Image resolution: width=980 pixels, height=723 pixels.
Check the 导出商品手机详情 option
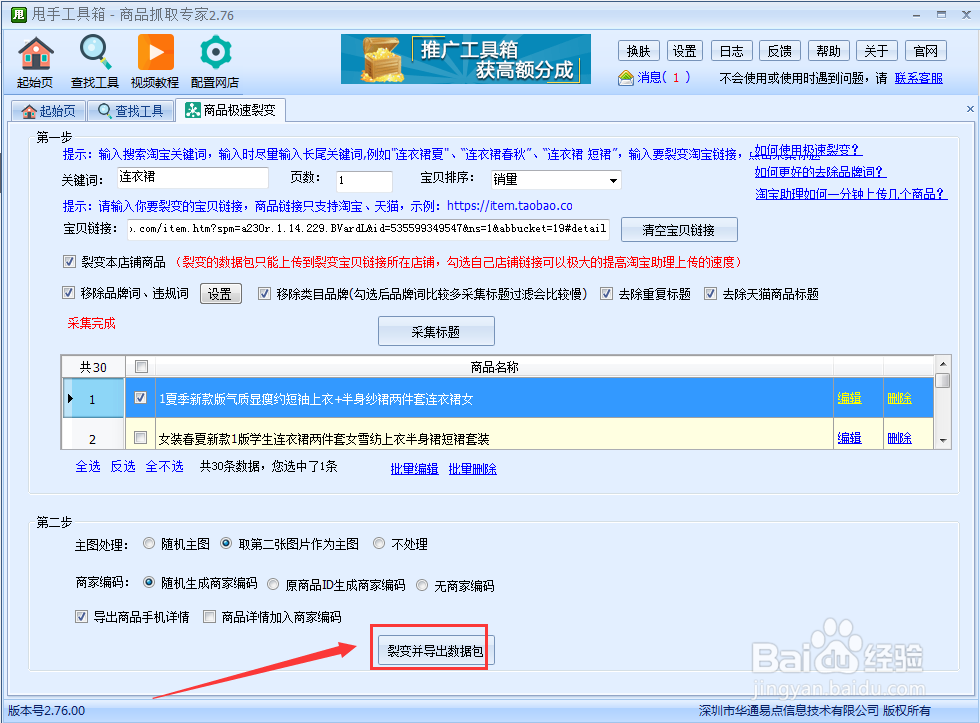tap(81, 616)
